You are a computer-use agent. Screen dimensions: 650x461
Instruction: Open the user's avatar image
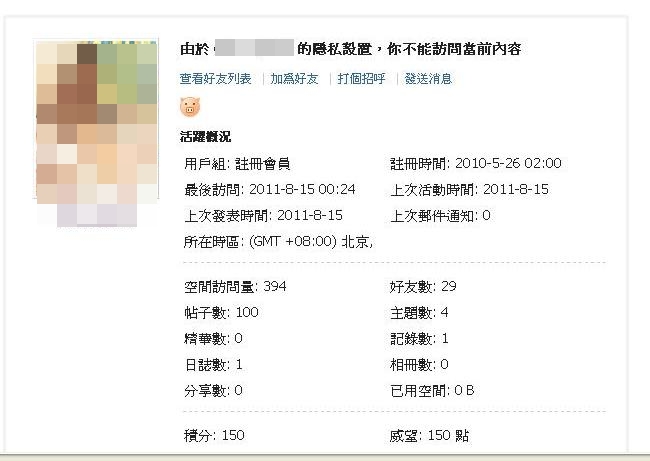(x=96, y=132)
